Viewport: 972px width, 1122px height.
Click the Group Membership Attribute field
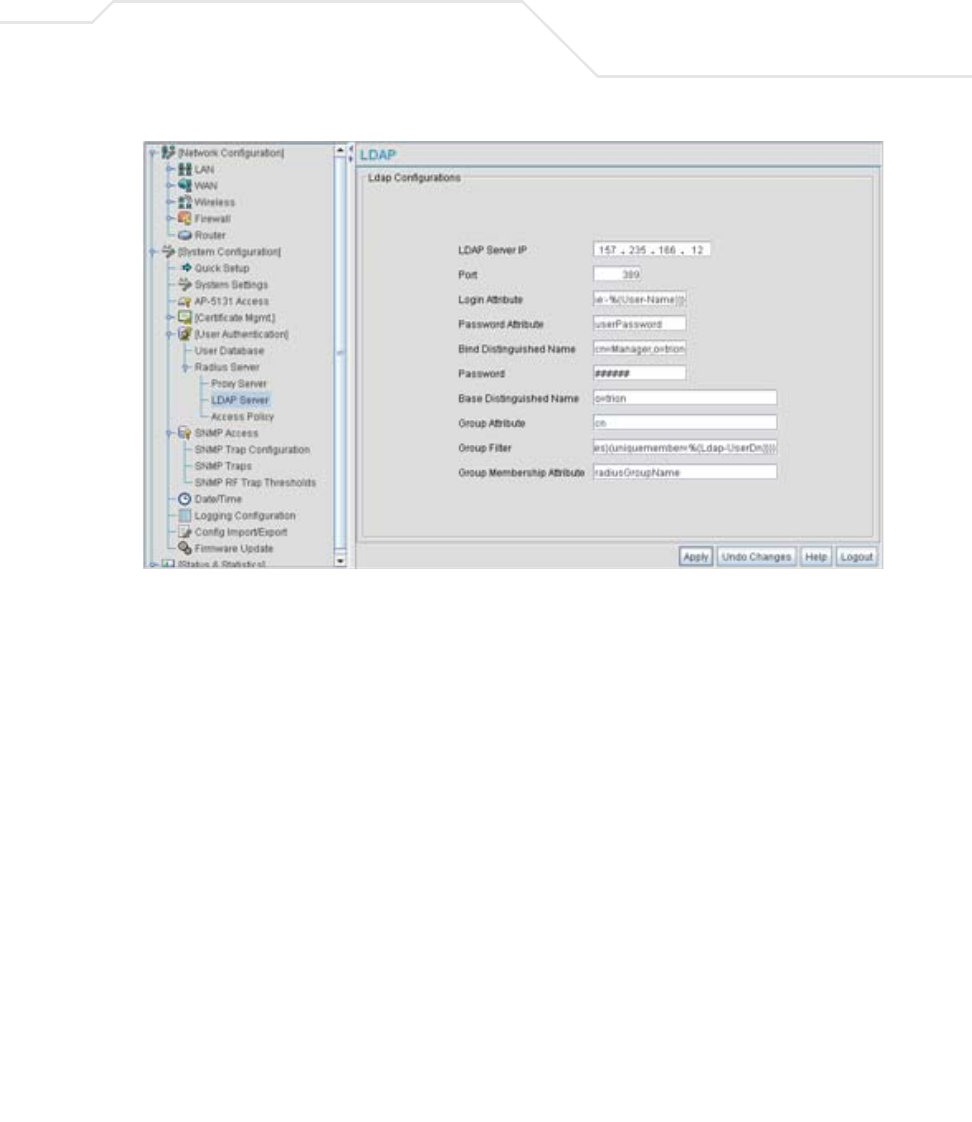pos(685,472)
